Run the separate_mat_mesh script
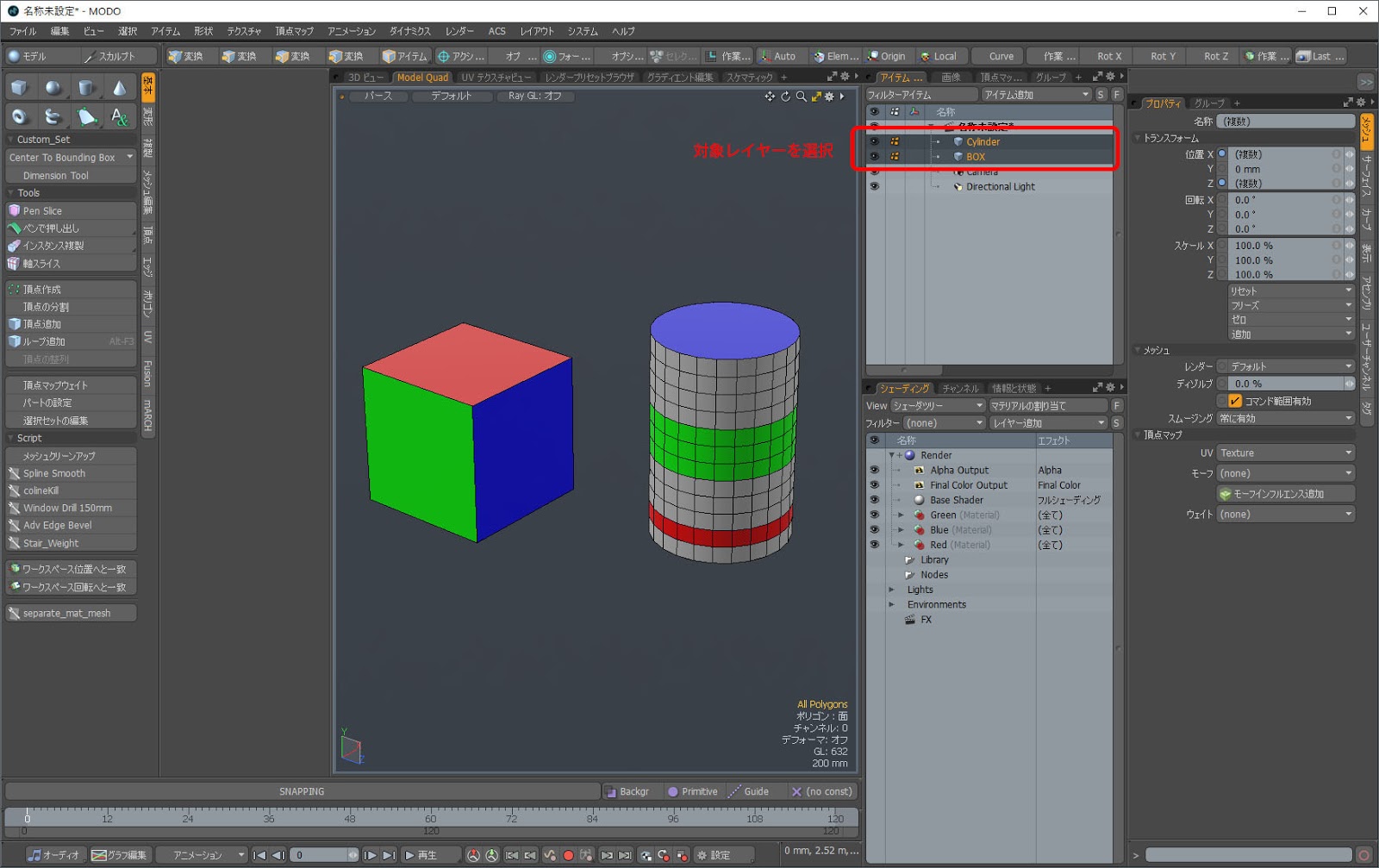The image size is (1379, 868). 72,613
